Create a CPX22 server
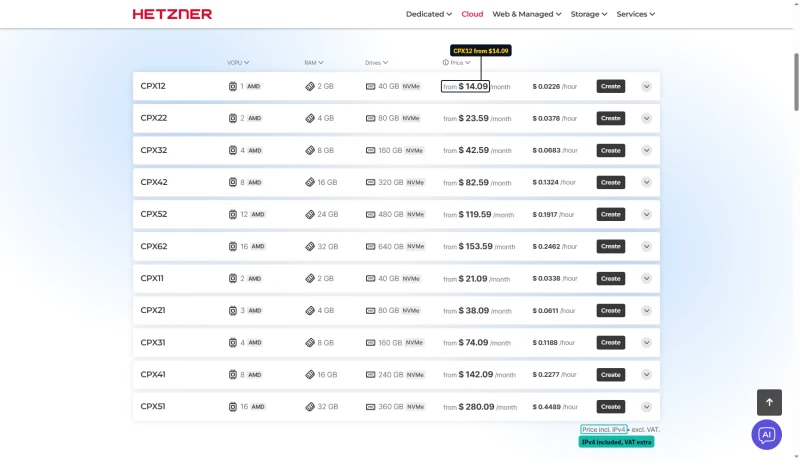 click(611, 118)
